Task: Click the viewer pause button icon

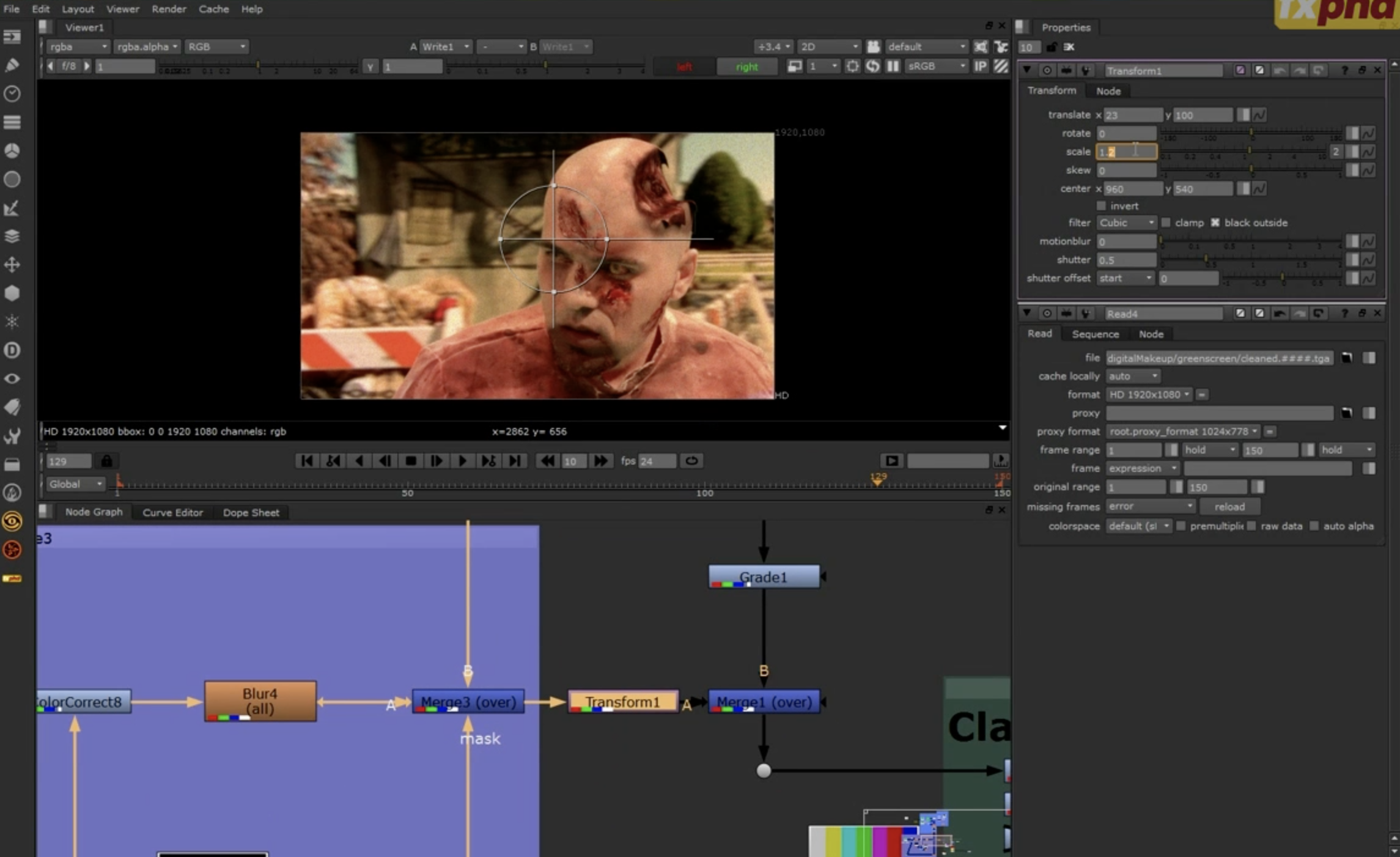Action: pos(893,66)
